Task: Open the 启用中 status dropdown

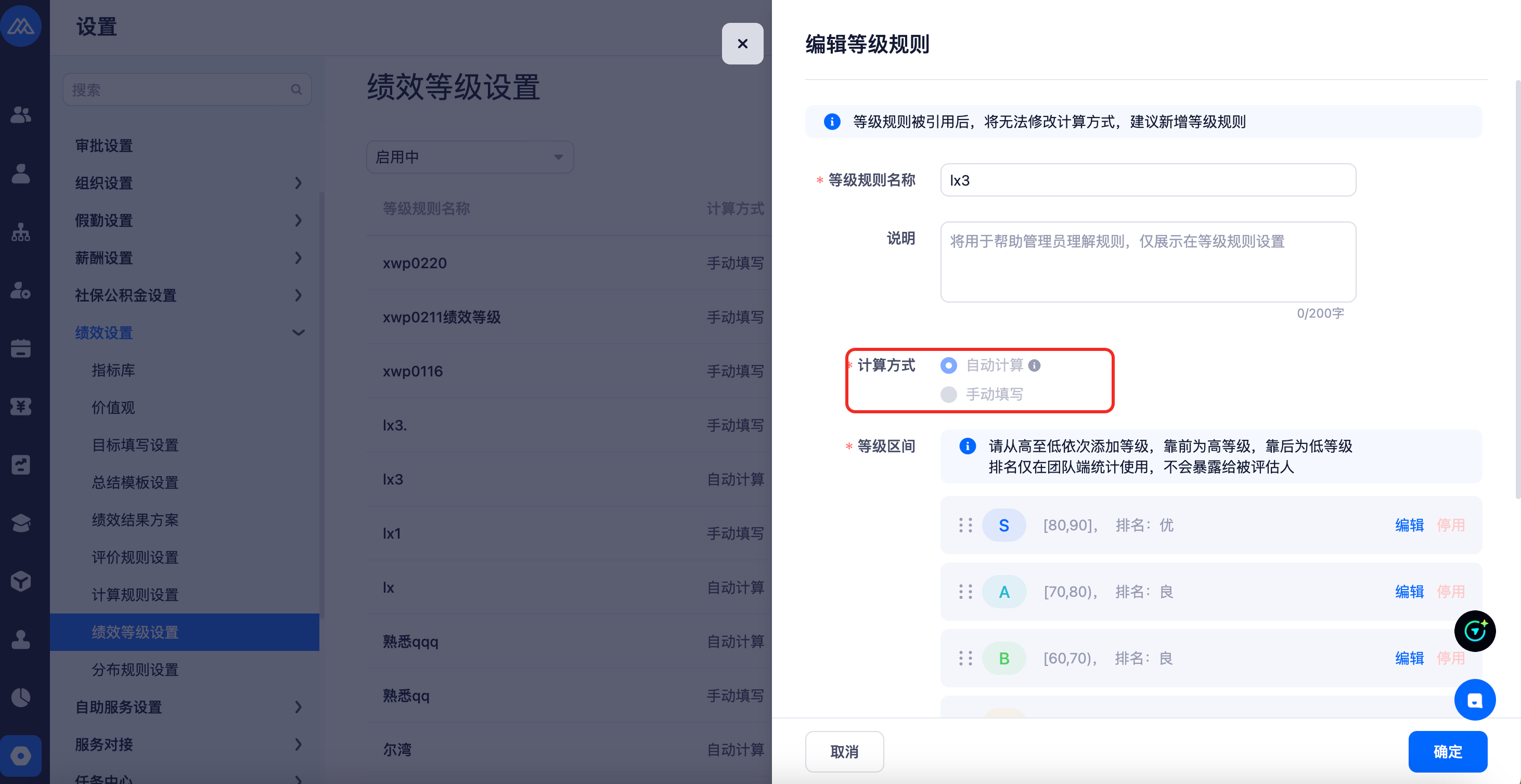Action: point(470,157)
